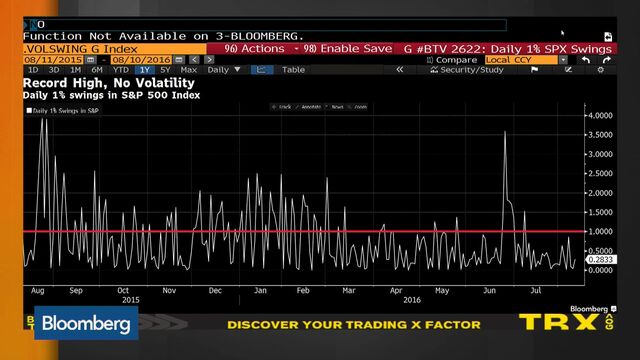Select the 1M range tab
The width and height of the screenshot is (640, 360).
[x=76, y=70]
